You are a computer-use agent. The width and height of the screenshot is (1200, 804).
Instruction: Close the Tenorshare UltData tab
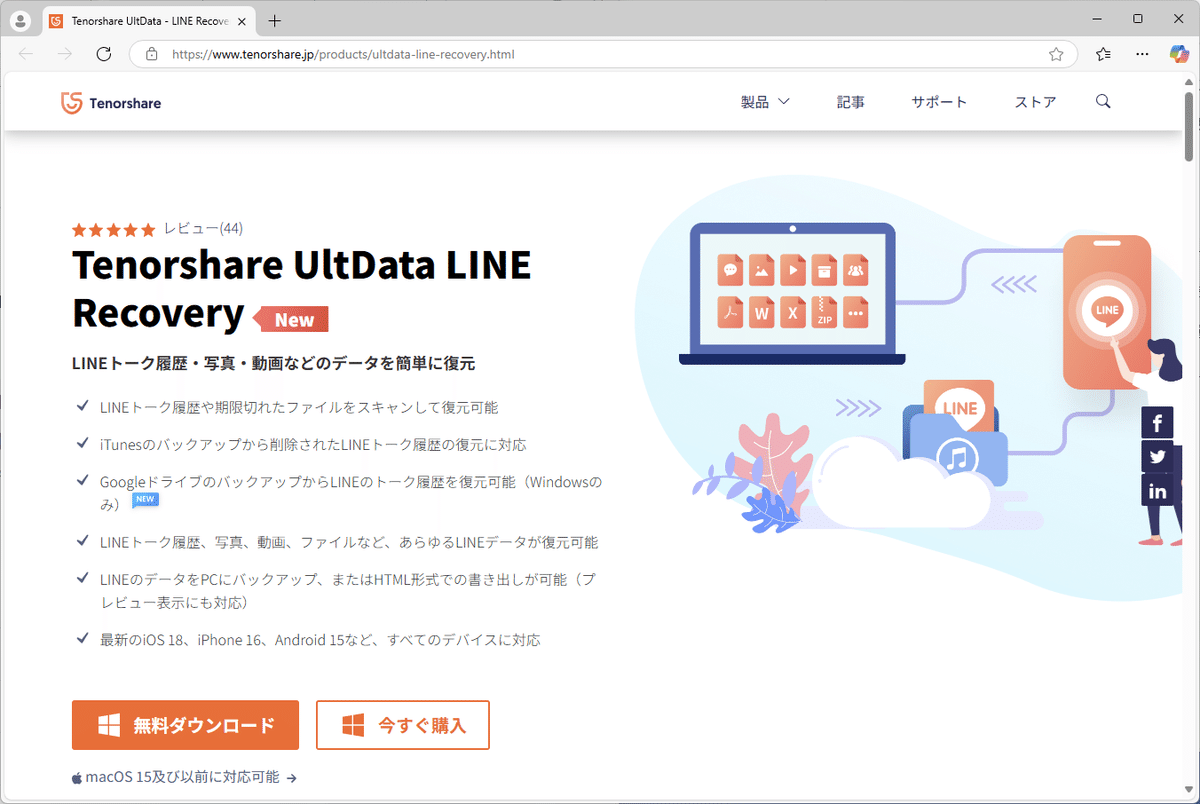(x=241, y=20)
